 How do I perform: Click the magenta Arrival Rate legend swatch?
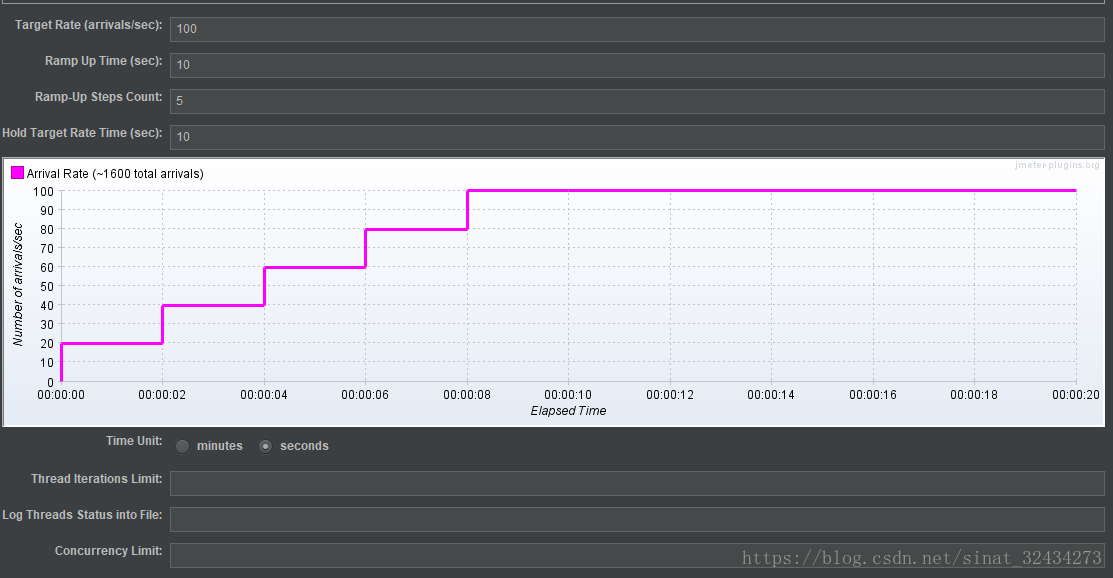pyautogui.click(x=18, y=173)
